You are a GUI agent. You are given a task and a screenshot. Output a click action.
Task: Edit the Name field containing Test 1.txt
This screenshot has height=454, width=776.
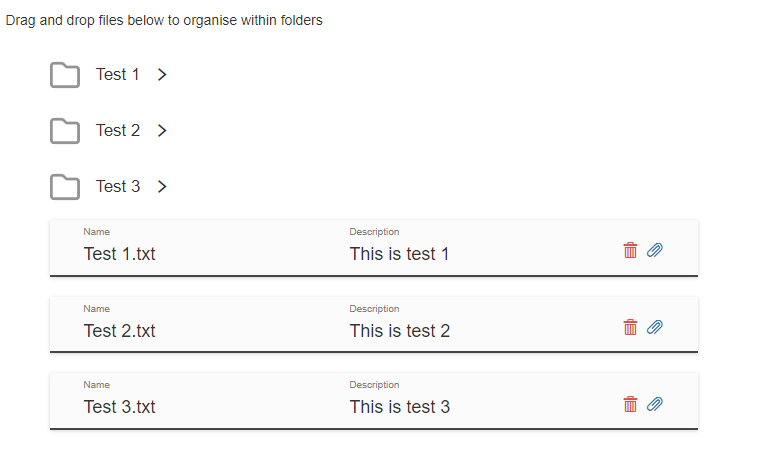[120, 254]
